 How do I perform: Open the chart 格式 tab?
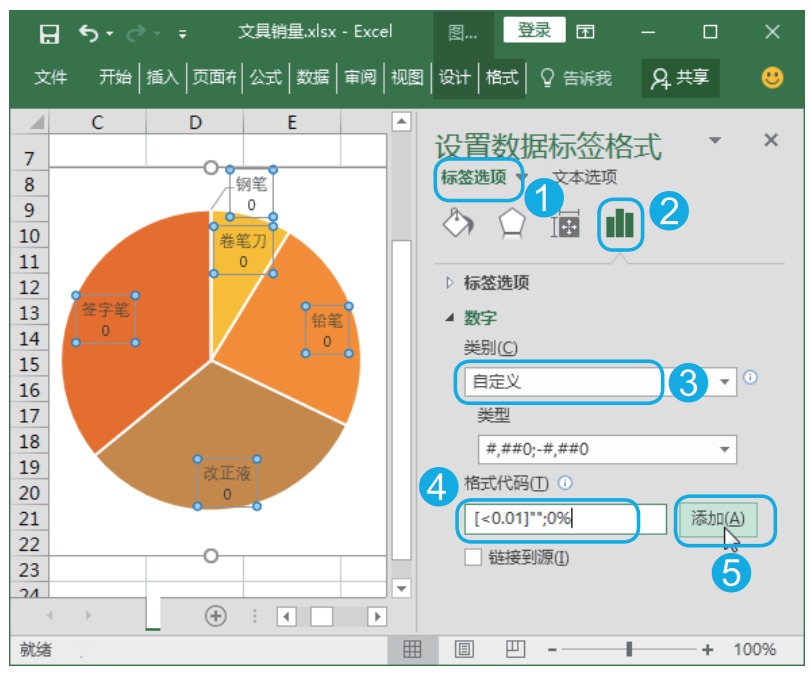pyautogui.click(x=502, y=78)
